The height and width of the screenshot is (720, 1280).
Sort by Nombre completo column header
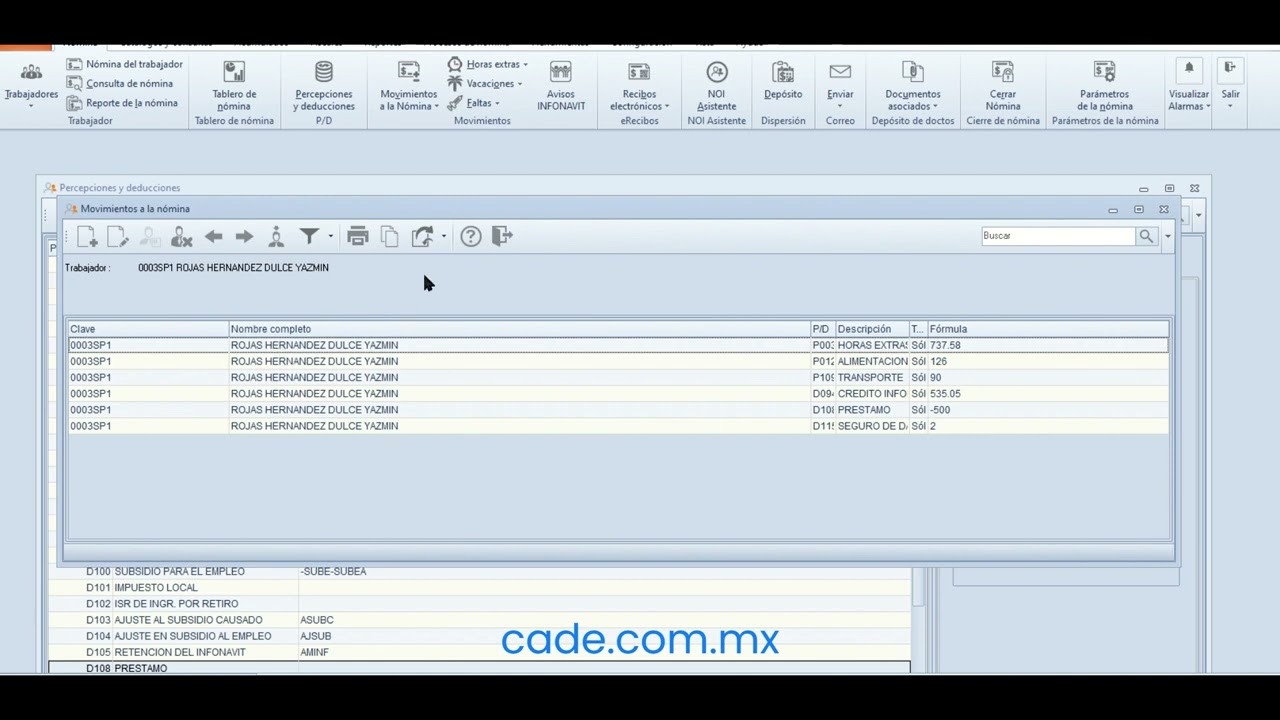tap(519, 329)
